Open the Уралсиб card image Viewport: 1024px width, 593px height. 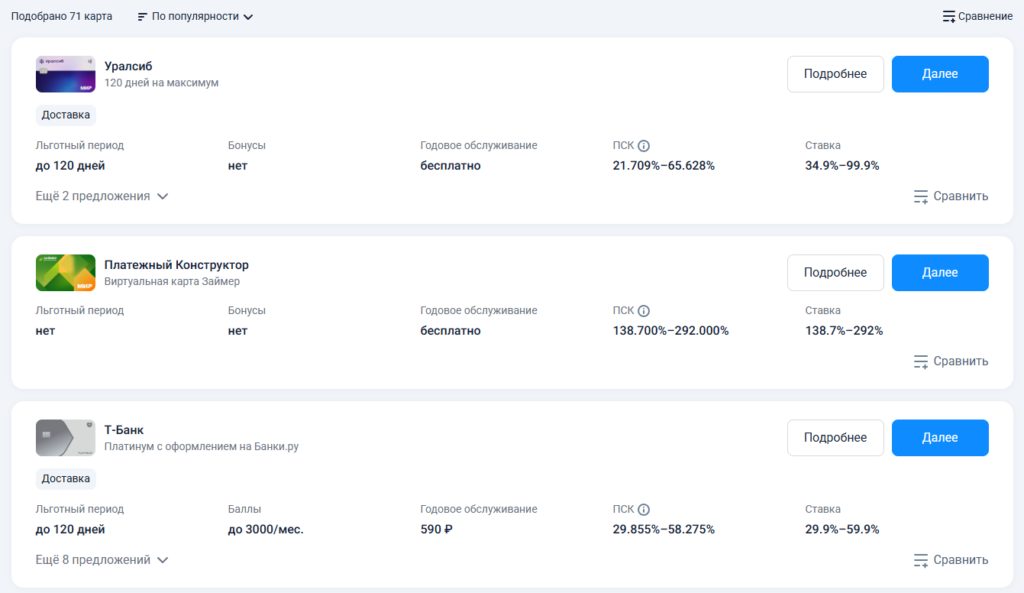65,74
